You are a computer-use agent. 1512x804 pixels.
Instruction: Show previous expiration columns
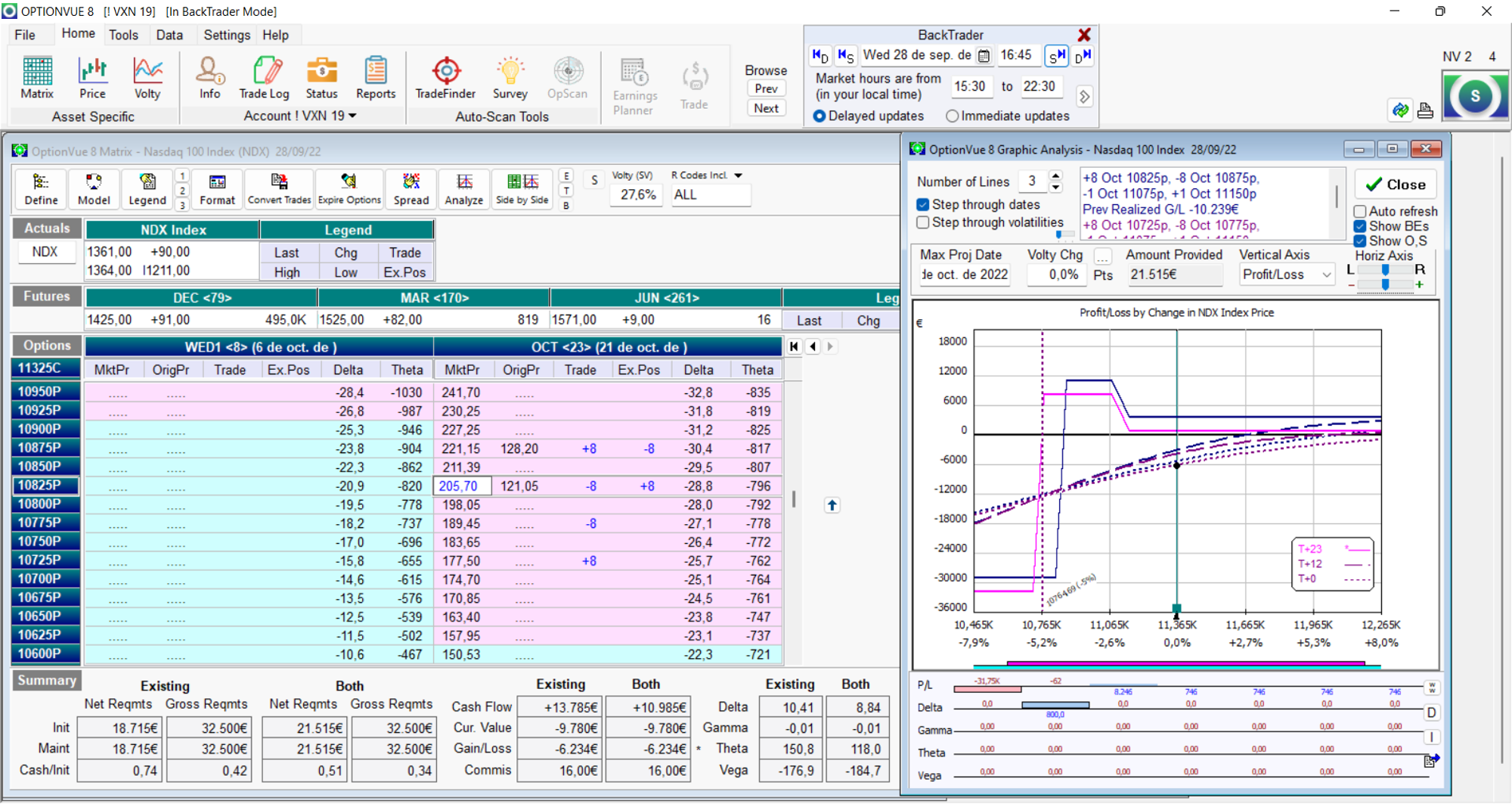(x=813, y=346)
